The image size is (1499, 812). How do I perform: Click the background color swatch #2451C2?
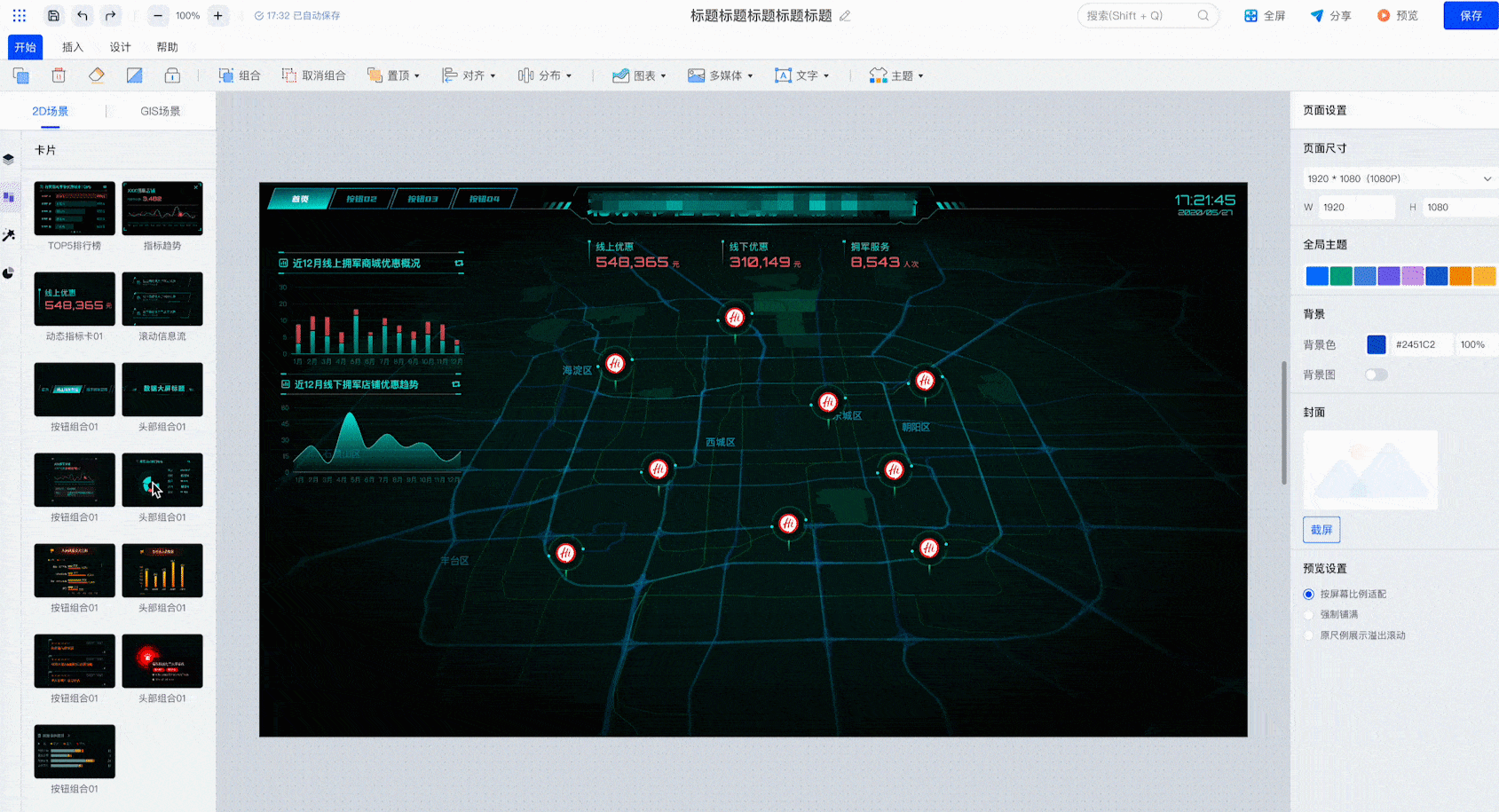1377,344
